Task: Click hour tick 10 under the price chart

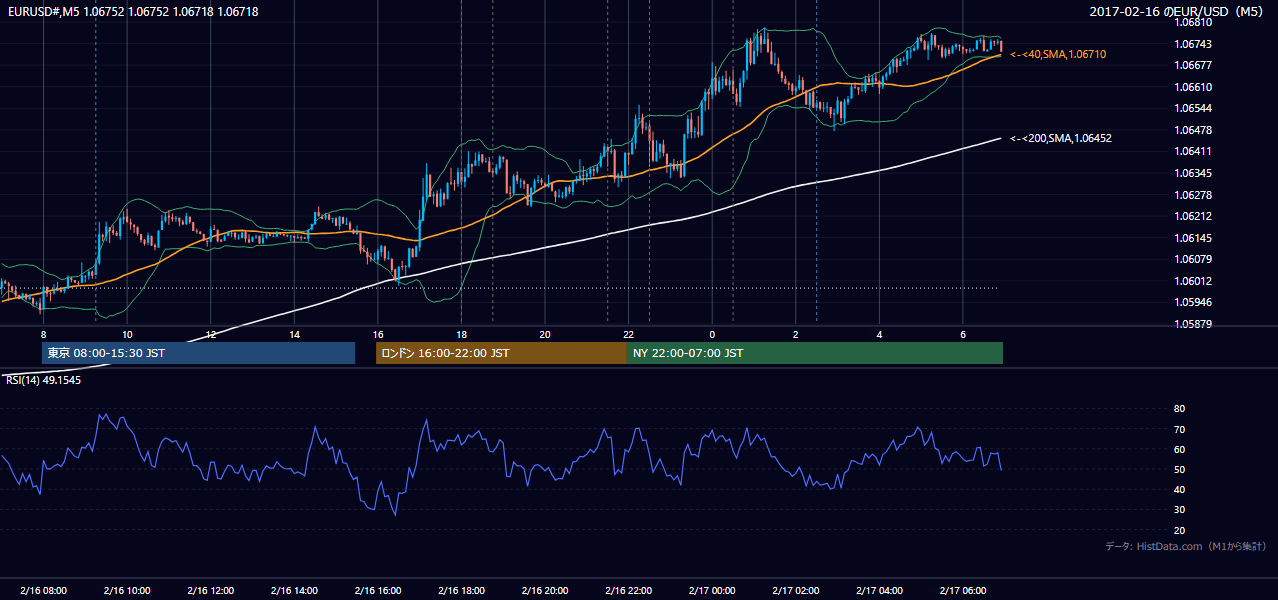Action: click(x=127, y=334)
